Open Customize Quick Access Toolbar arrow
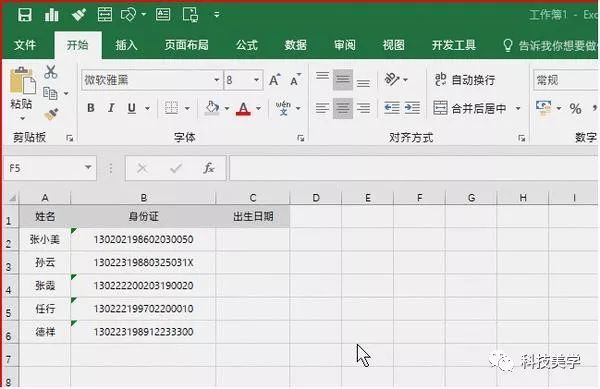This screenshot has height=389, width=600. pyautogui.click(x=217, y=15)
